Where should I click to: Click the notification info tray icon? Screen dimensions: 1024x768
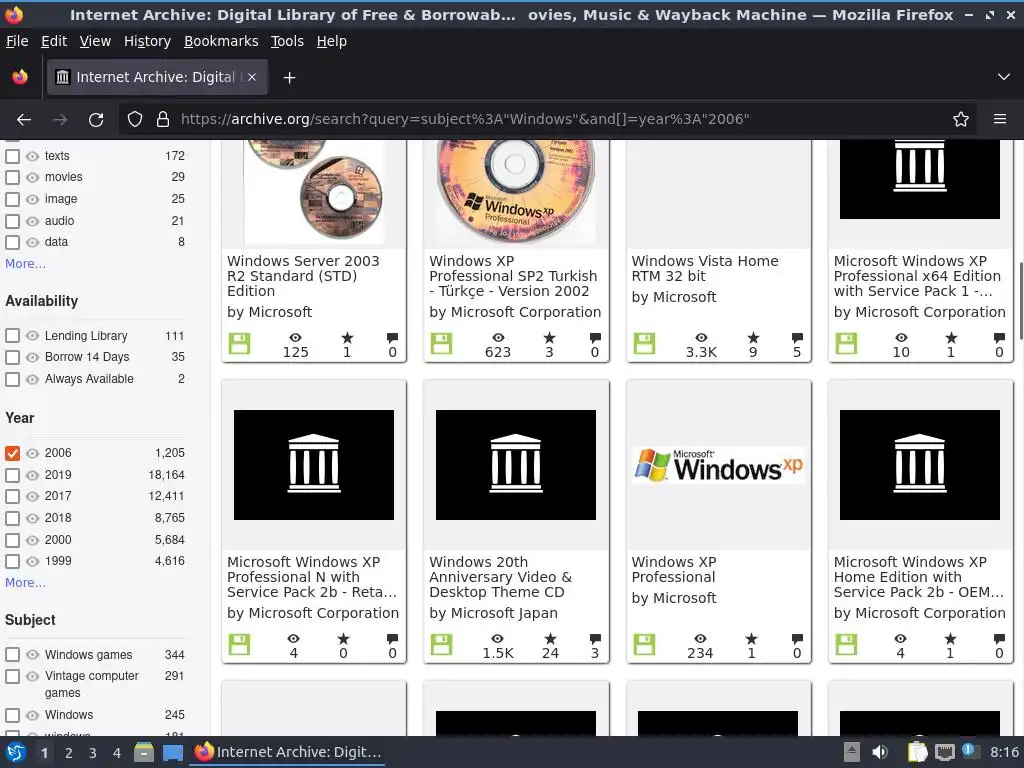[970, 751]
